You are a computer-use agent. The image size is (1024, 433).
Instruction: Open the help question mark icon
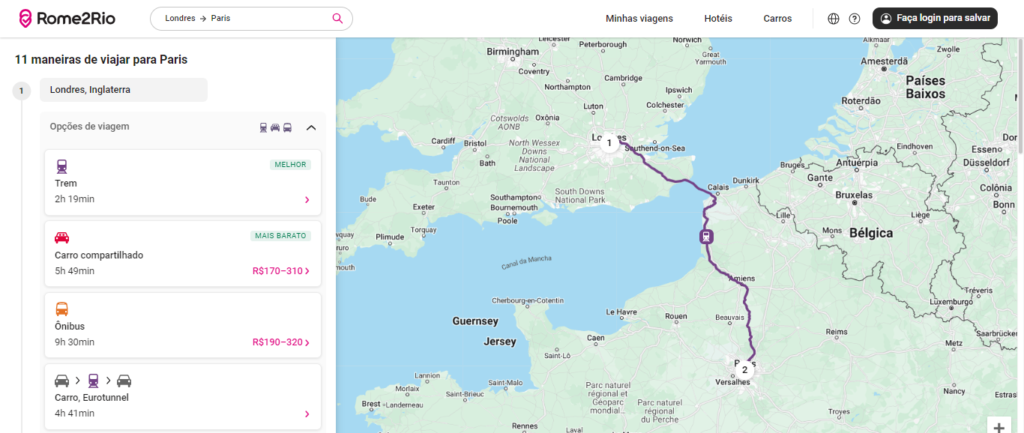pos(854,18)
